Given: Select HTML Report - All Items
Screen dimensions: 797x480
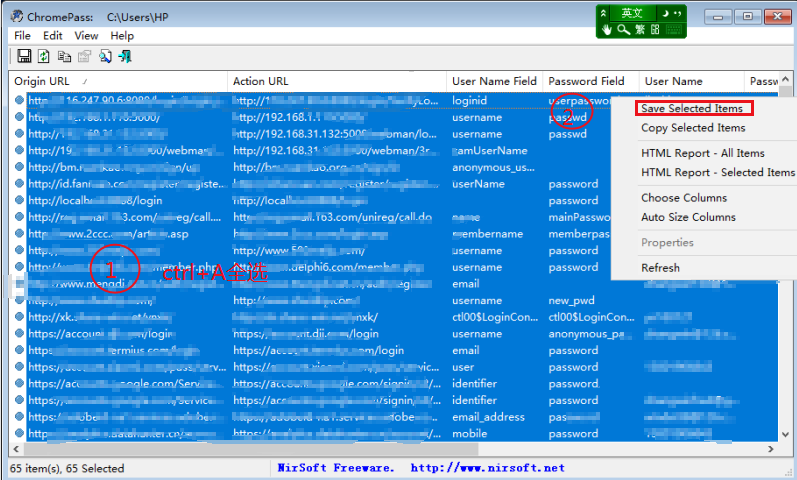Looking at the screenshot, I should [x=702, y=153].
